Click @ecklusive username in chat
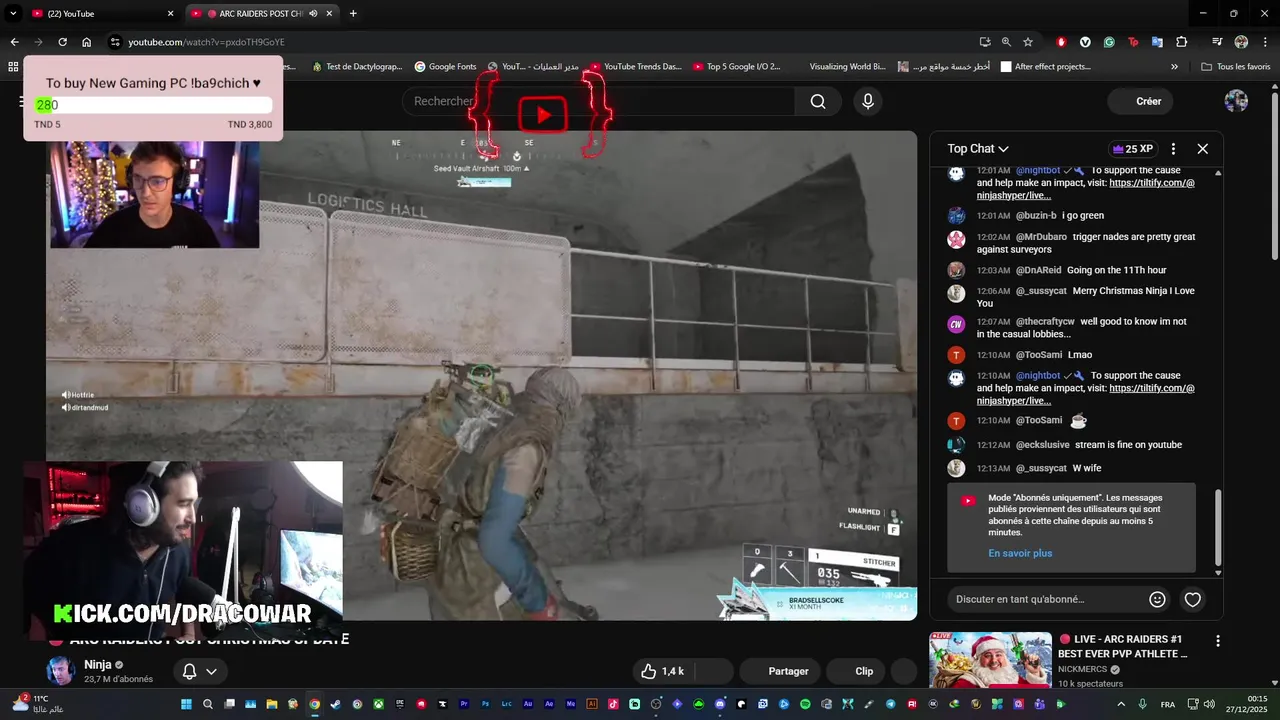1280x720 pixels. coord(1043,445)
